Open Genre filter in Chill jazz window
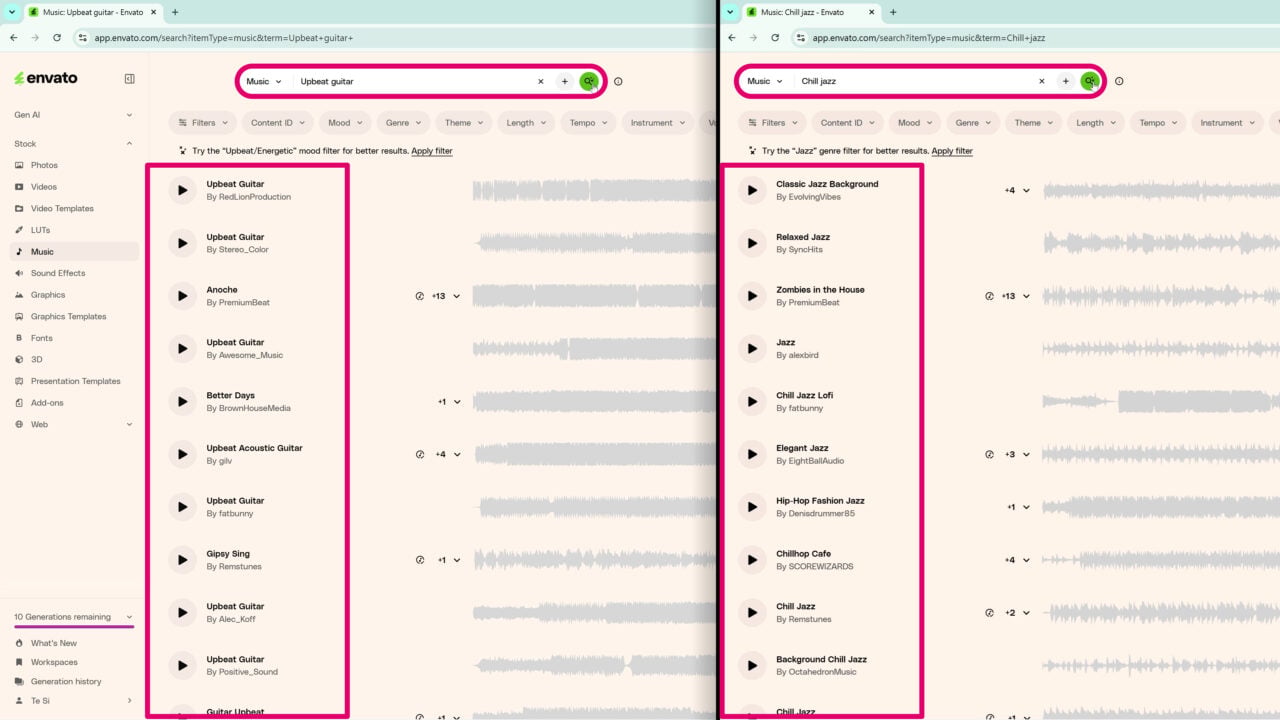This screenshot has height=720, width=1280. click(x=973, y=123)
